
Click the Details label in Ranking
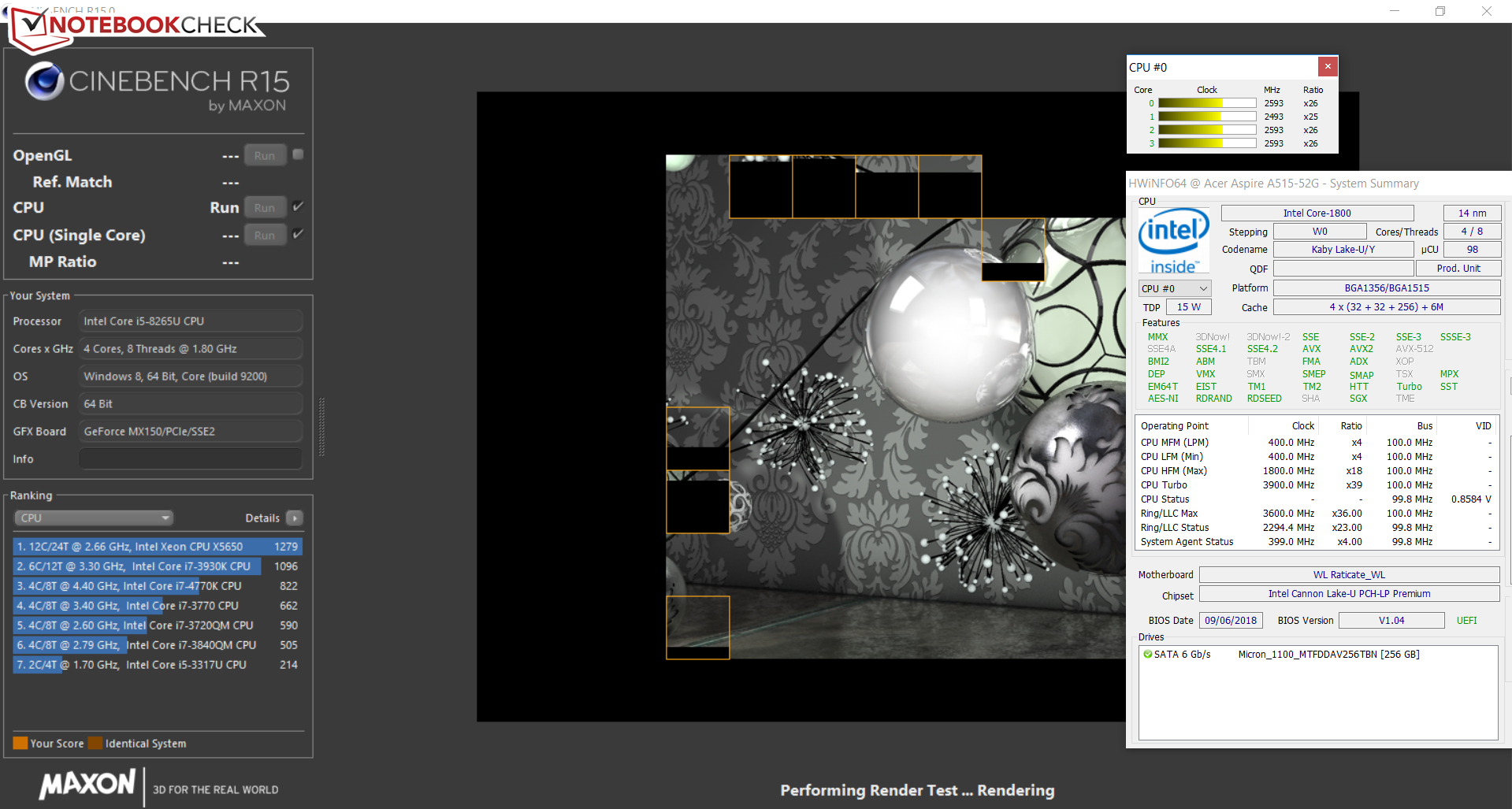262,518
